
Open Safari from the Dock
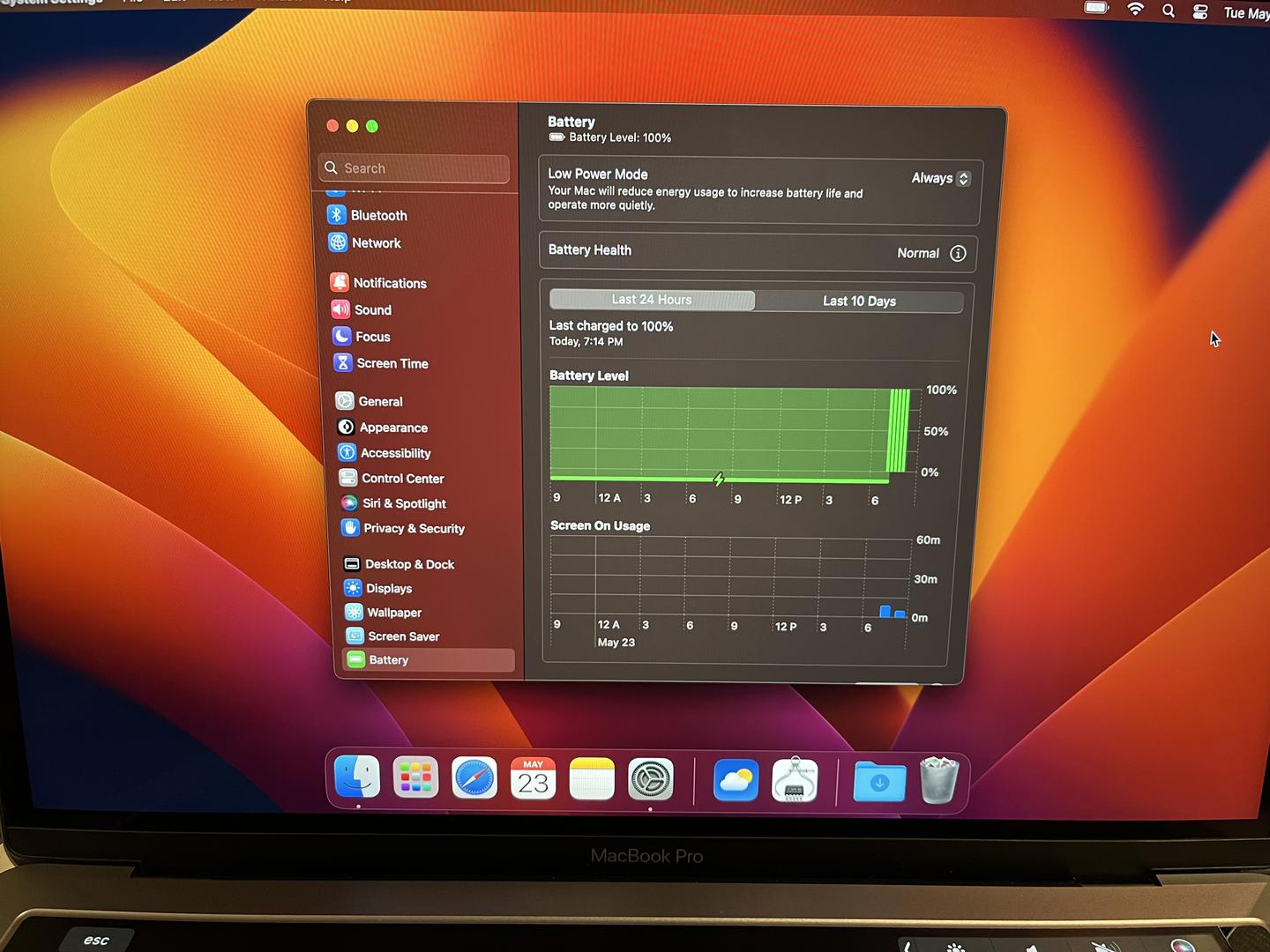point(474,779)
